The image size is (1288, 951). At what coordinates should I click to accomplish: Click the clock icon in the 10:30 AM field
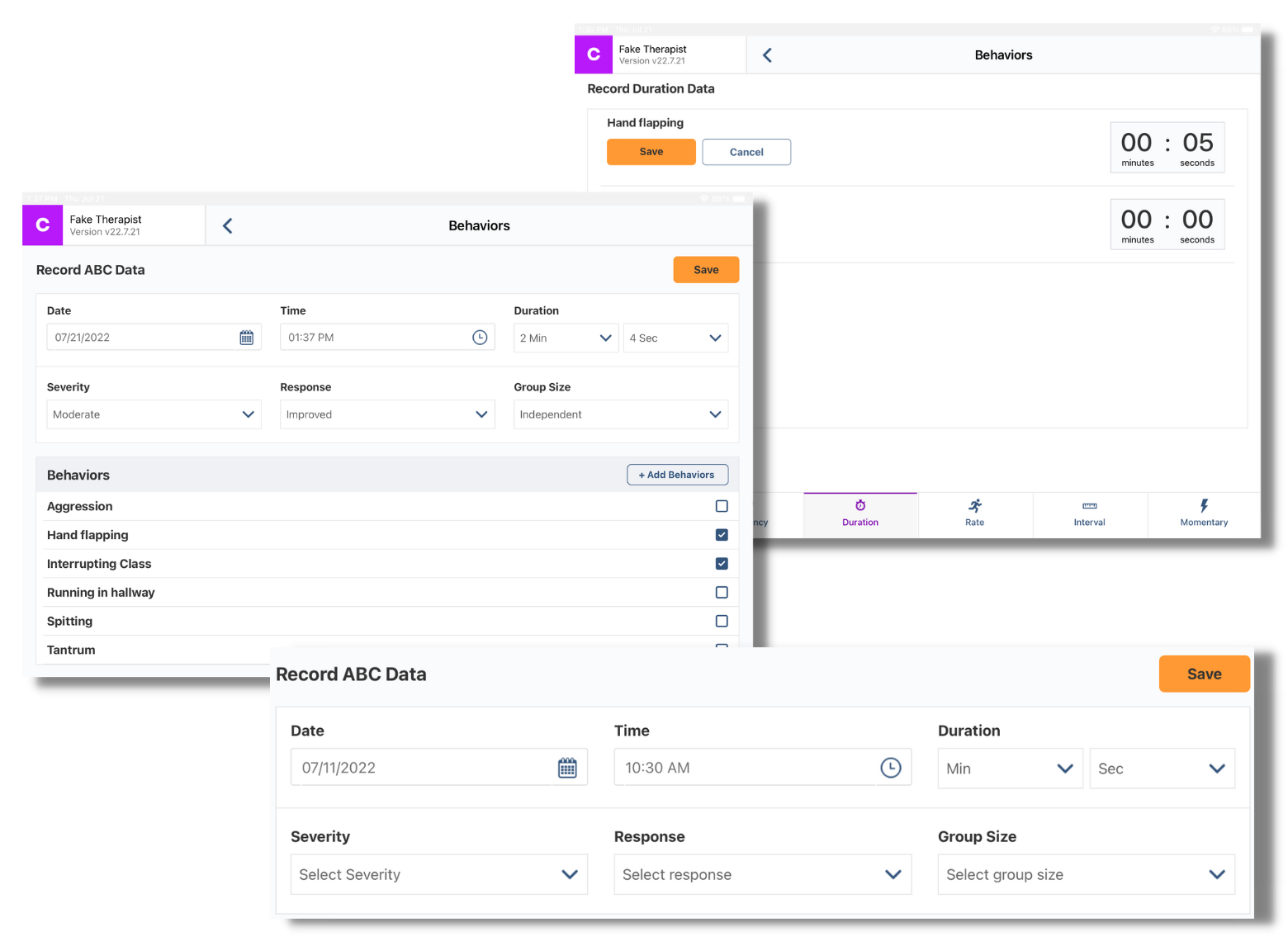click(890, 768)
